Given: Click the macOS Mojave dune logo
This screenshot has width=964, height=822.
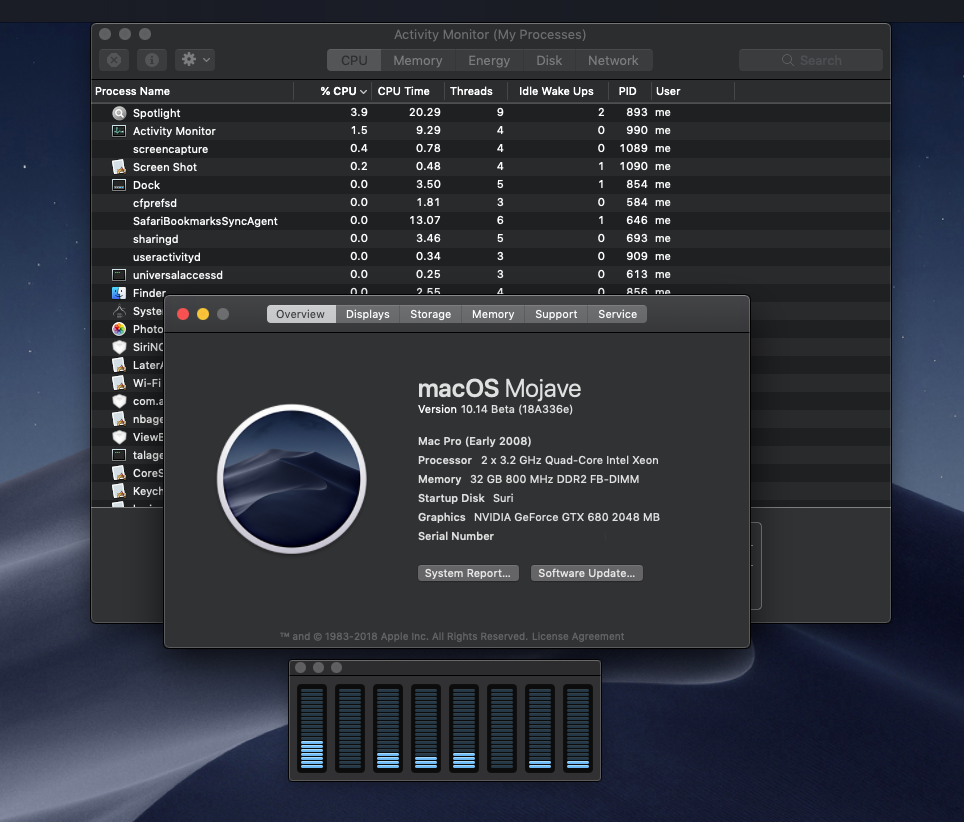Looking at the screenshot, I should (291, 479).
